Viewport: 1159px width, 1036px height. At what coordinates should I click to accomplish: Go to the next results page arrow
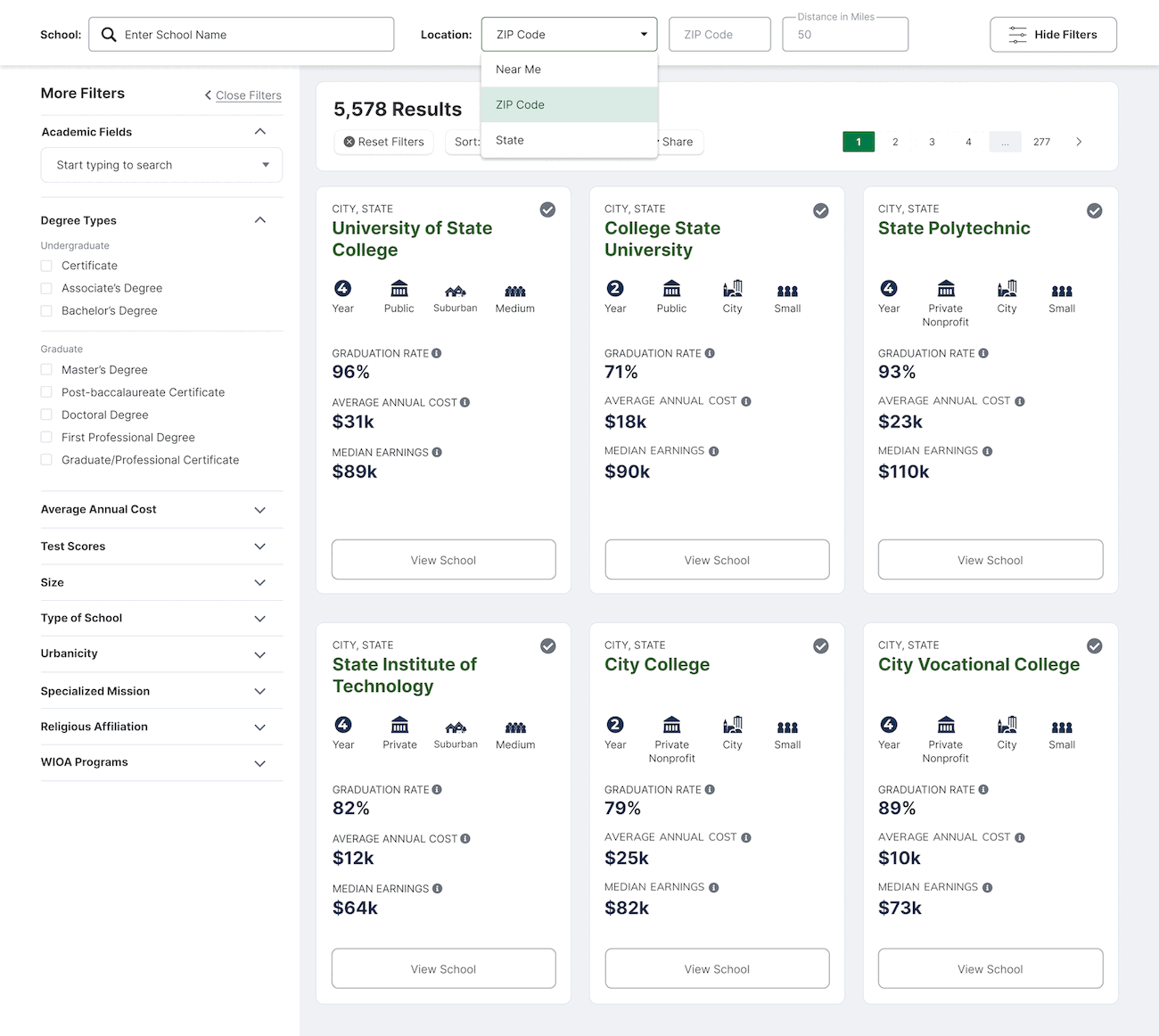[x=1079, y=142]
